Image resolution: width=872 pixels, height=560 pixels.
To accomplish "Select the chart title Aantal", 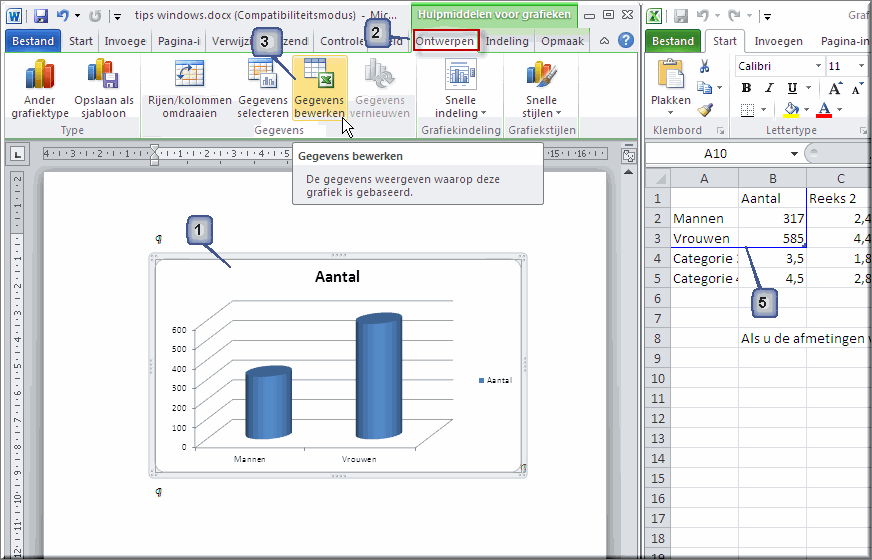I will (337, 276).
